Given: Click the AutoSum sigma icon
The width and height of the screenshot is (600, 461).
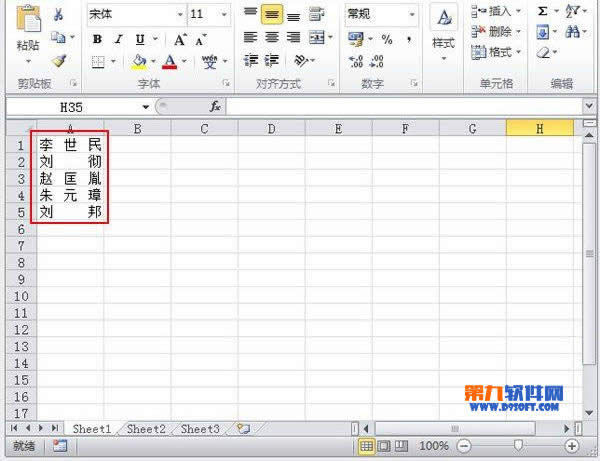Looking at the screenshot, I should [x=543, y=11].
